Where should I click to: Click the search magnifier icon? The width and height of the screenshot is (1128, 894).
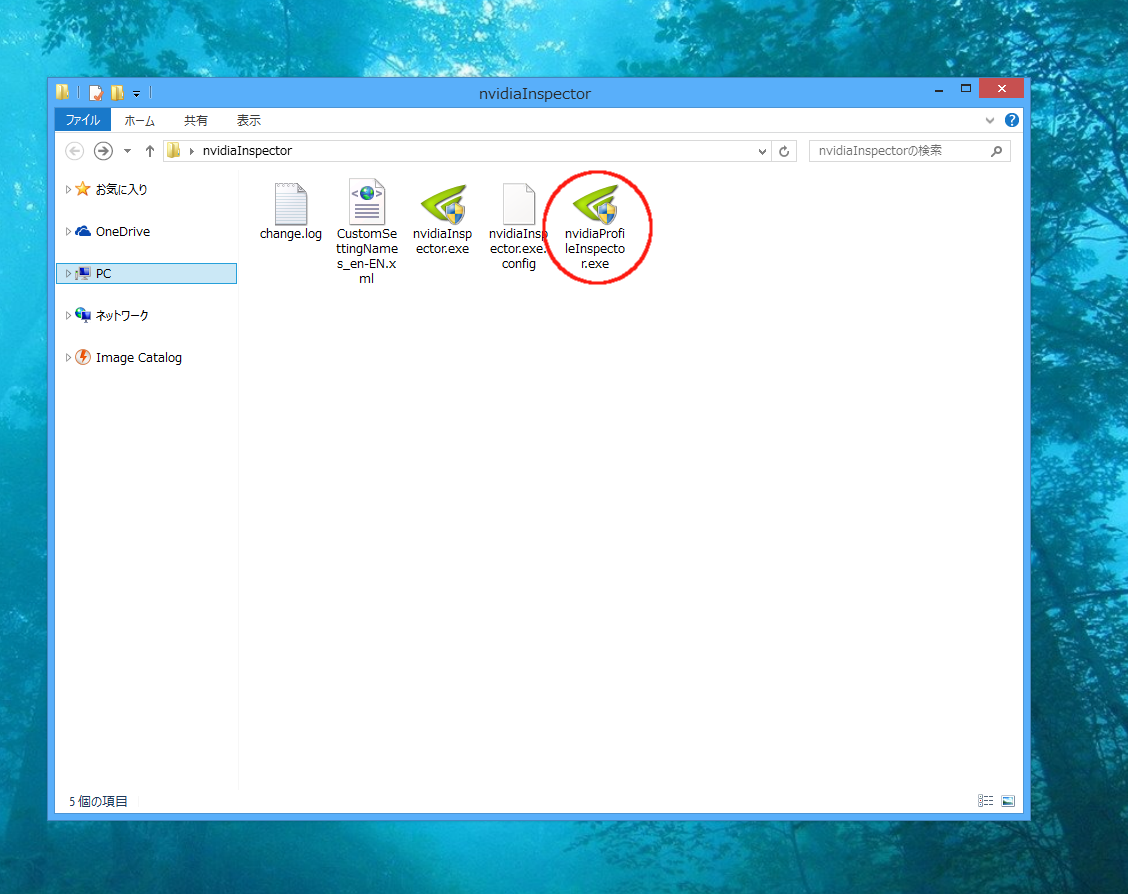tap(996, 151)
